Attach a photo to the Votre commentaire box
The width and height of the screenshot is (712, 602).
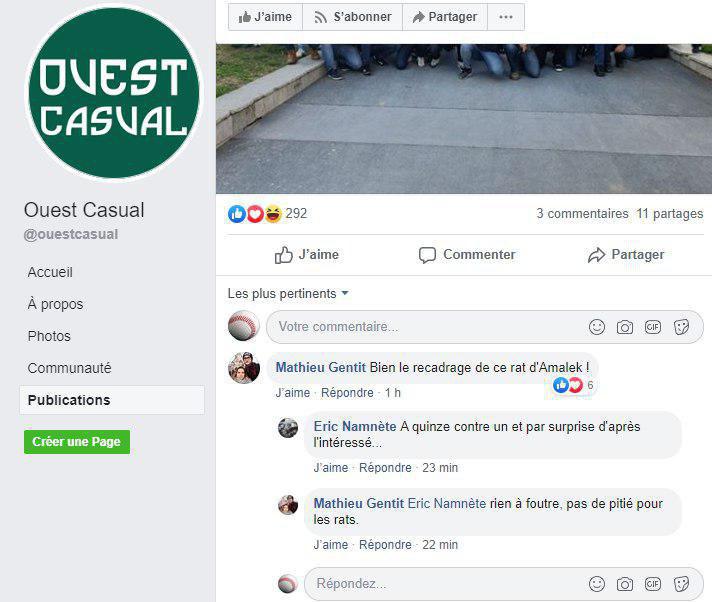point(625,327)
